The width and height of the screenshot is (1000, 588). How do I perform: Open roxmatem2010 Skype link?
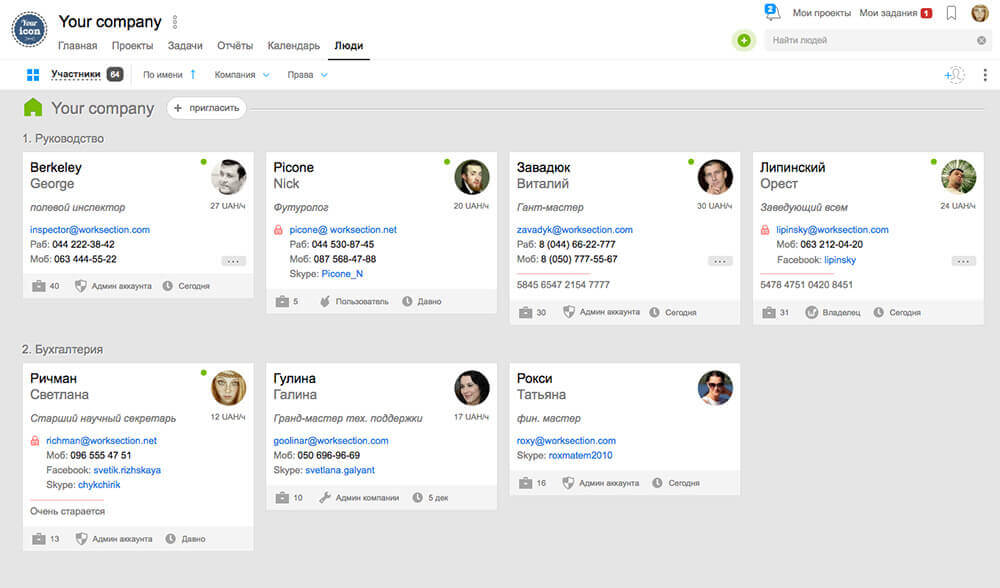point(580,455)
